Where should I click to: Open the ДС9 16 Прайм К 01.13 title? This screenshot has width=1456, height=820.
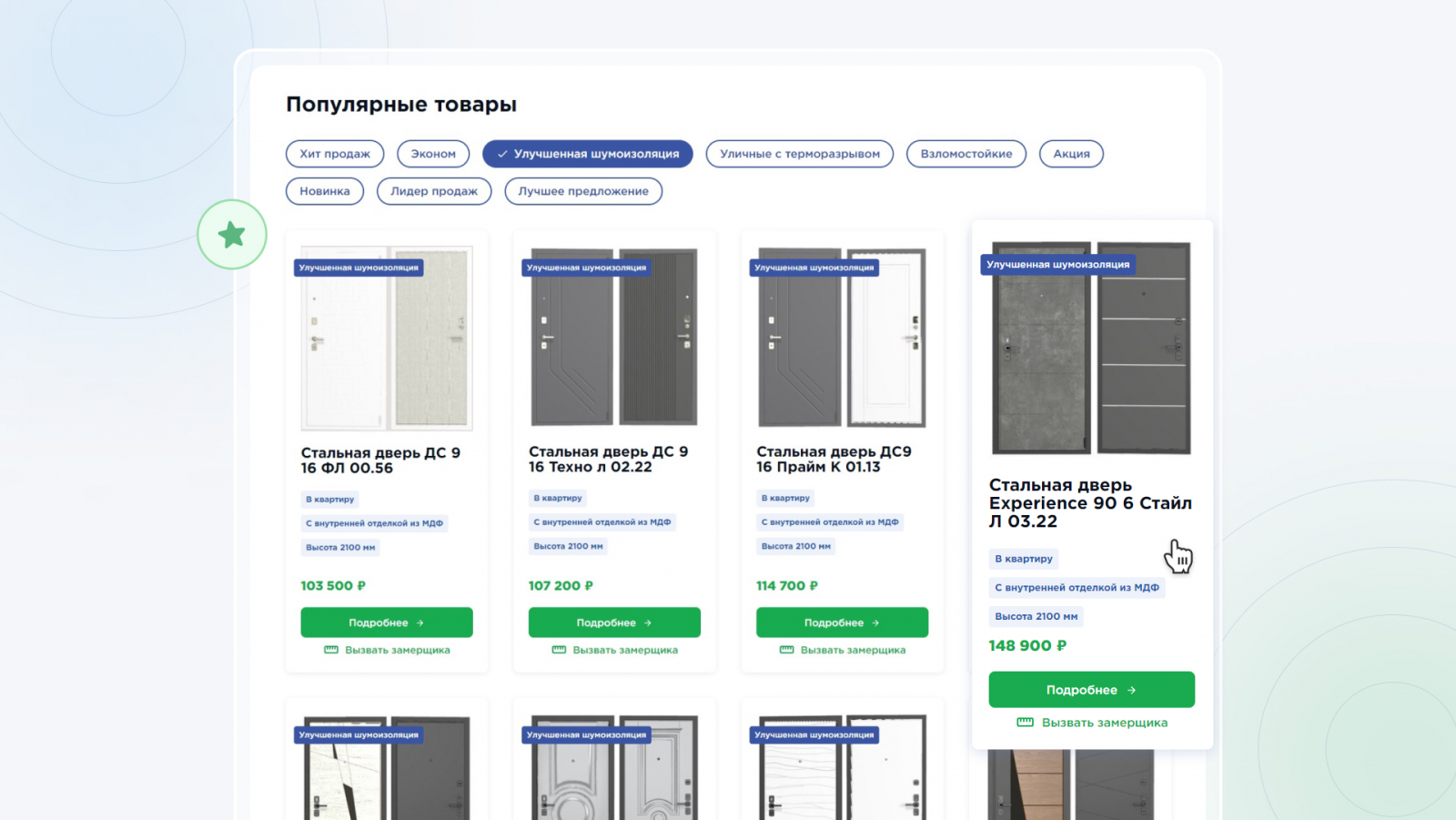(x=834, y=460)
